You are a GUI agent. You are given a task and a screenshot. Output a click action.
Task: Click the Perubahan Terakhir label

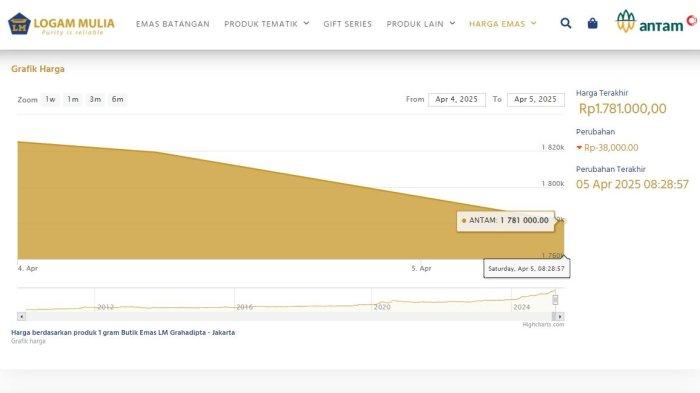point(611,169)
